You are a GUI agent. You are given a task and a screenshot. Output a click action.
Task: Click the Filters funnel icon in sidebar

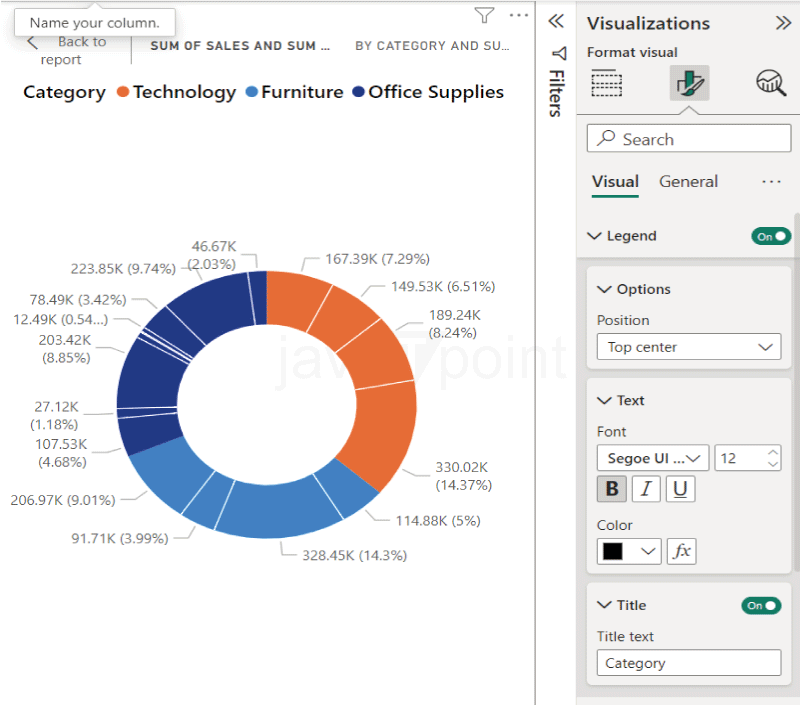(x=559, y=53)
